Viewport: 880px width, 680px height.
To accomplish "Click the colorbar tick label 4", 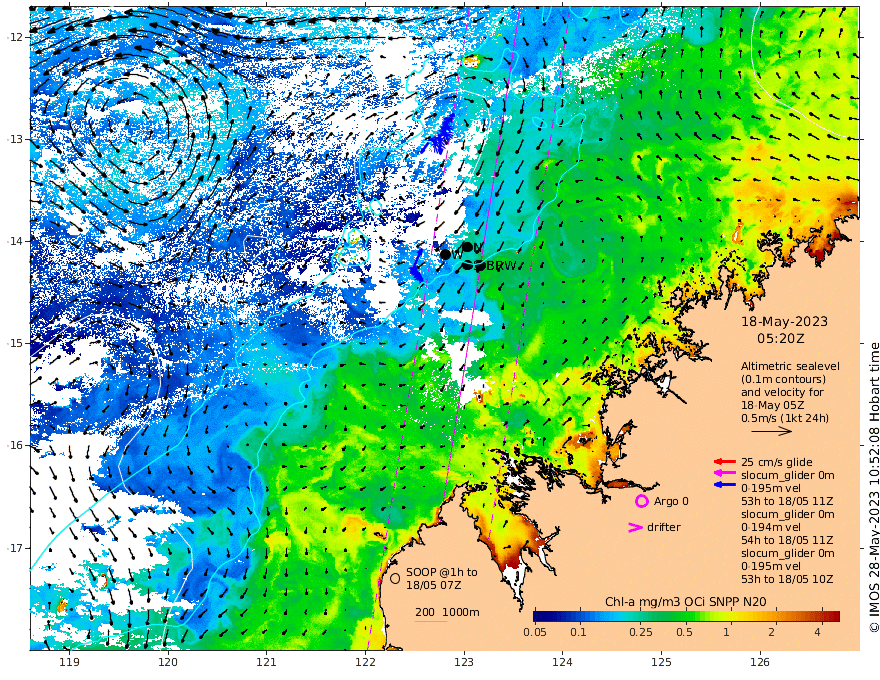I will pyautogui.click(x=817, y=632).
